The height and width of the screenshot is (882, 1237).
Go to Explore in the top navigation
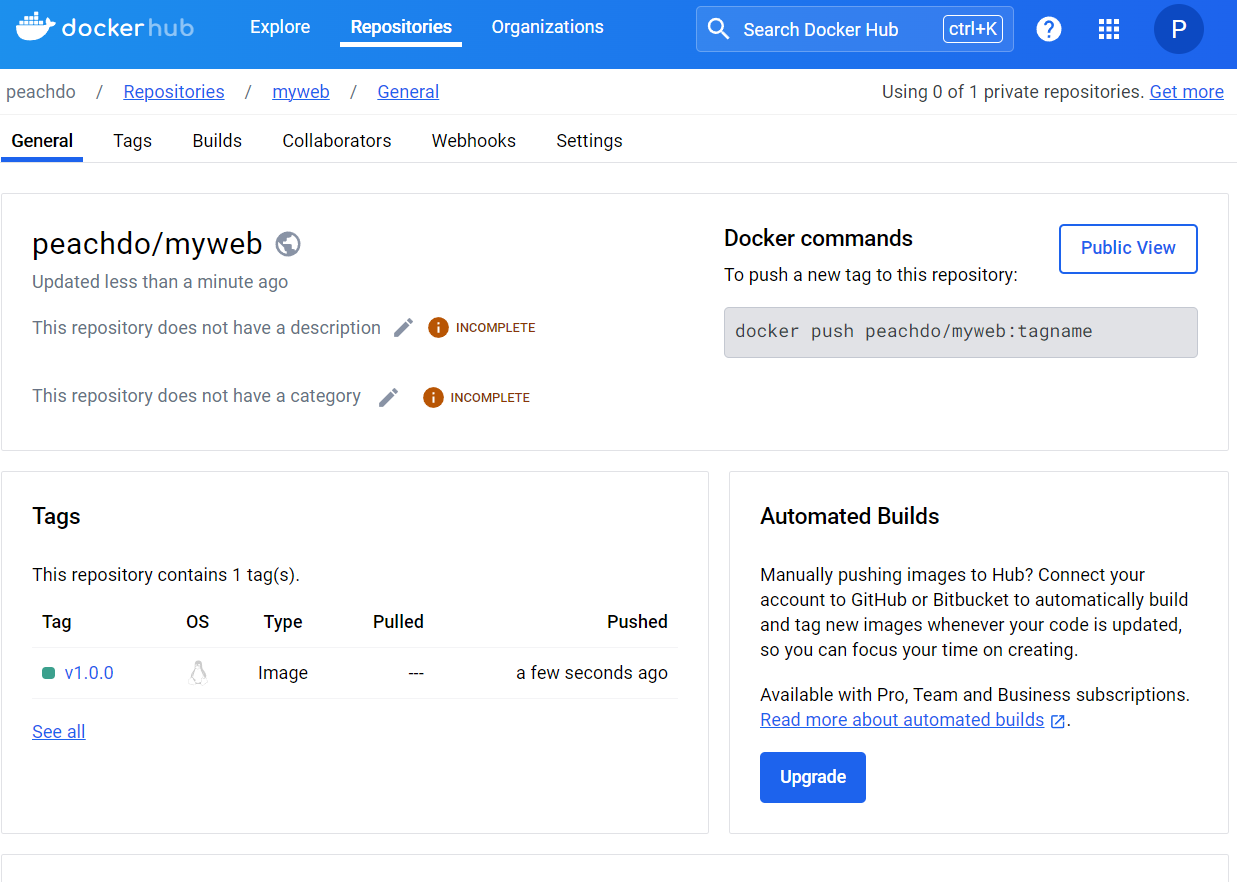[x=280, y=27]
